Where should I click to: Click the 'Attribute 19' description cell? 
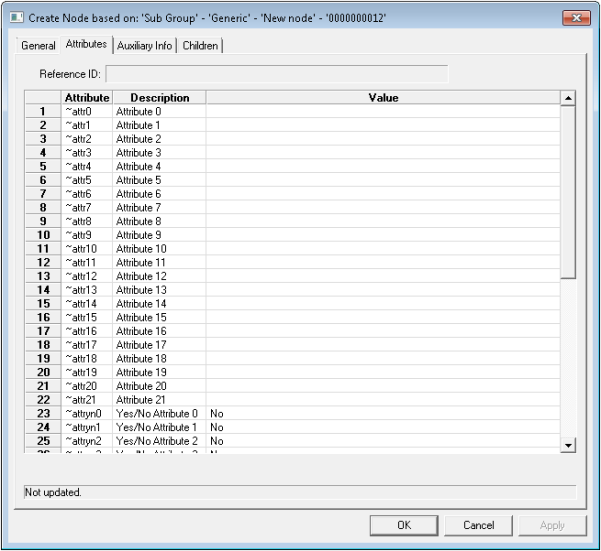[159, 372]
